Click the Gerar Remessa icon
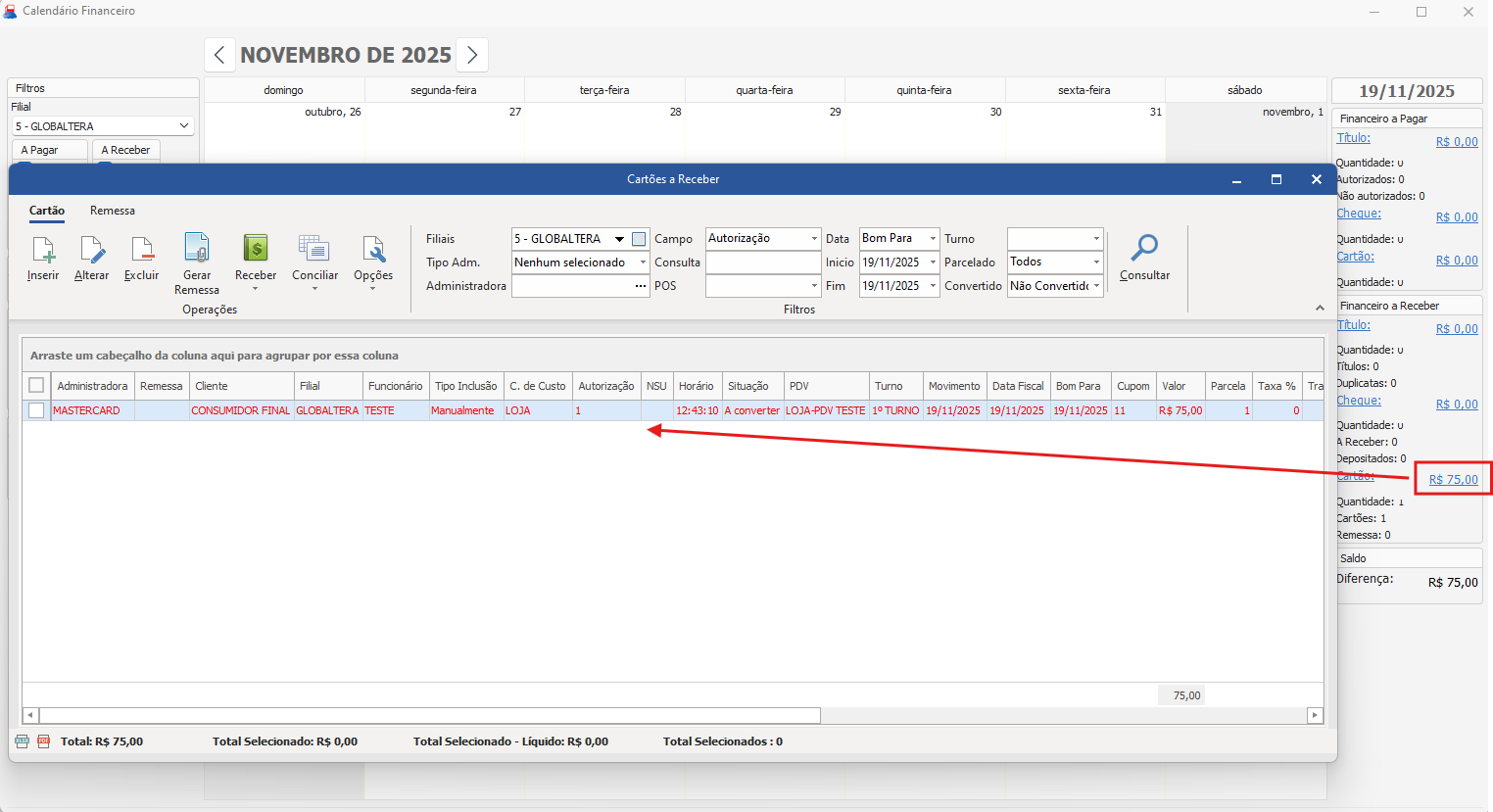1493x812 pixels. click(x=197, y=250)
